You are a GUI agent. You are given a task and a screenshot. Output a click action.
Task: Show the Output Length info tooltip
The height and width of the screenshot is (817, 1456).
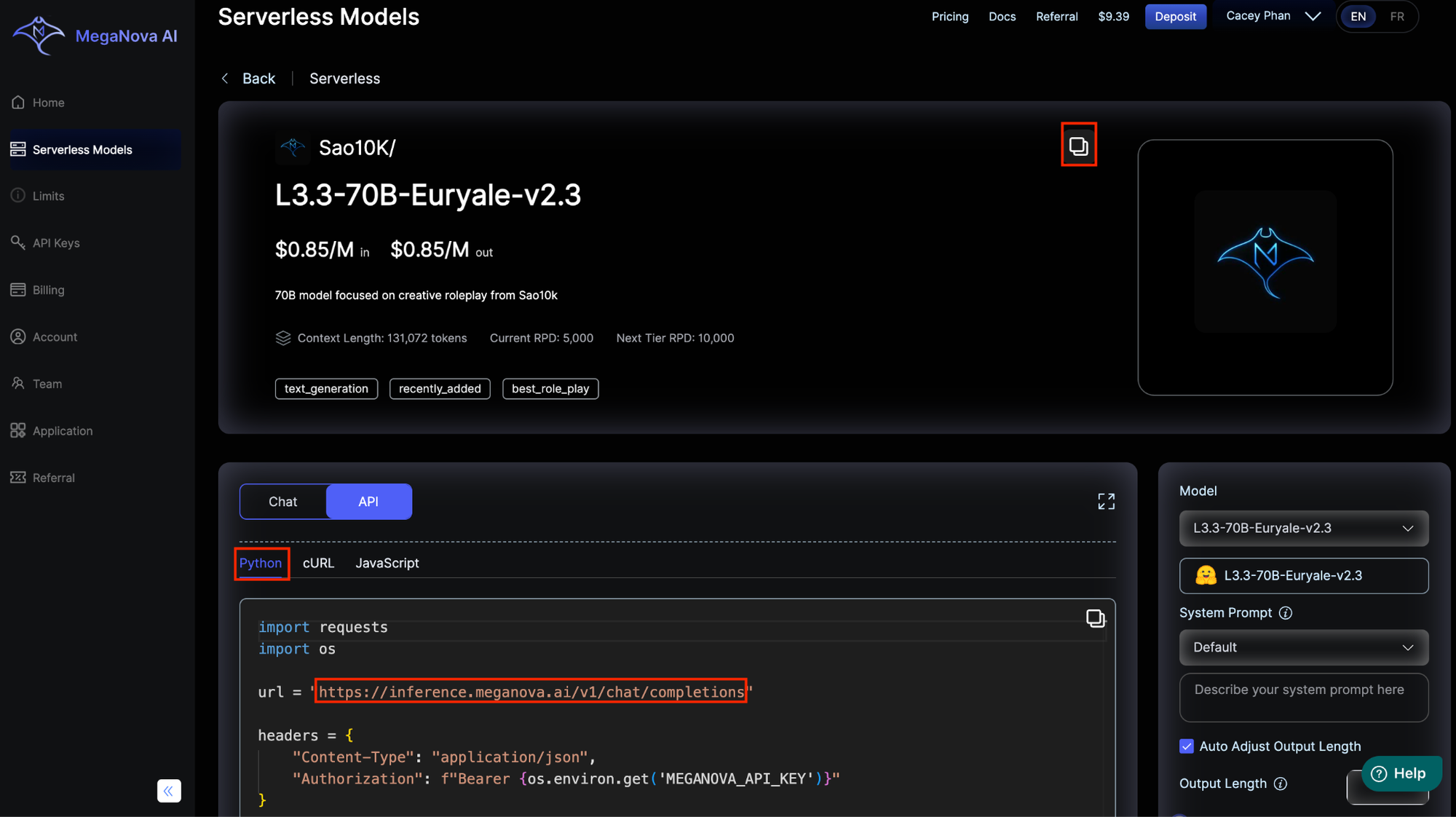click(1281, 784)
